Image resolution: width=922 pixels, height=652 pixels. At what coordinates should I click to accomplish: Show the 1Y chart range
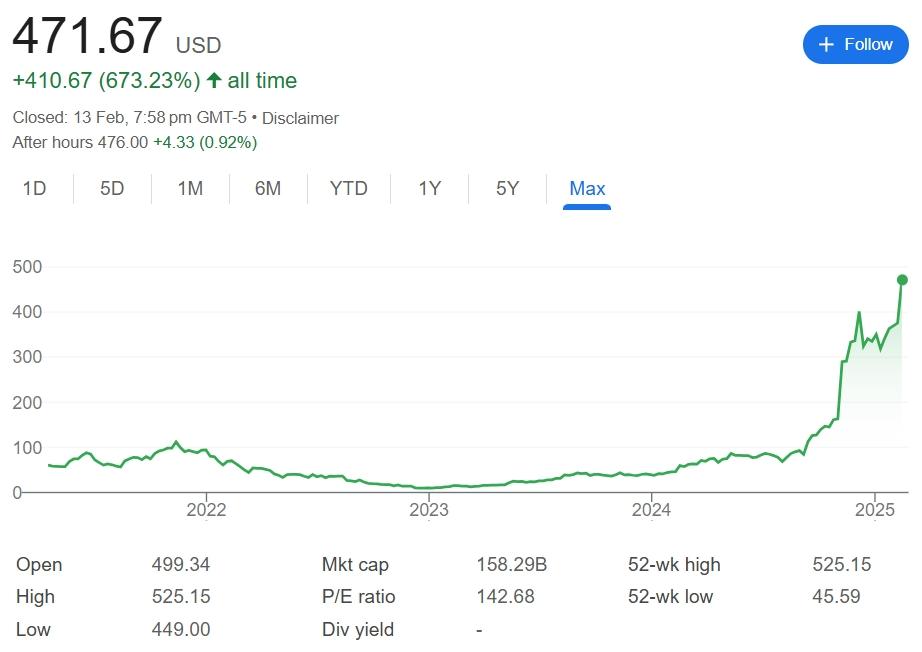[429, 188]
